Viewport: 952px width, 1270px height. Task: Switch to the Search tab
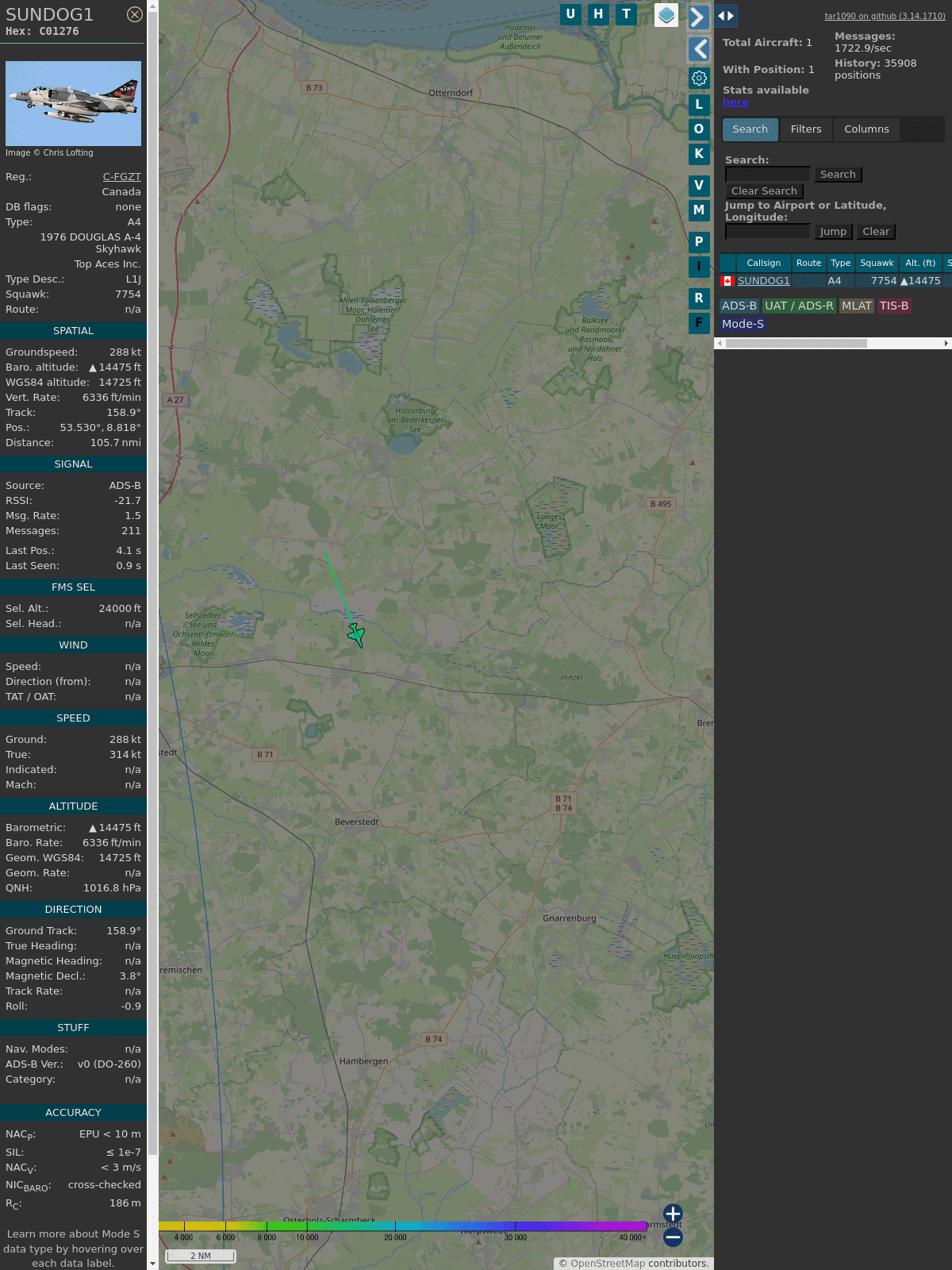click(750, 129)
